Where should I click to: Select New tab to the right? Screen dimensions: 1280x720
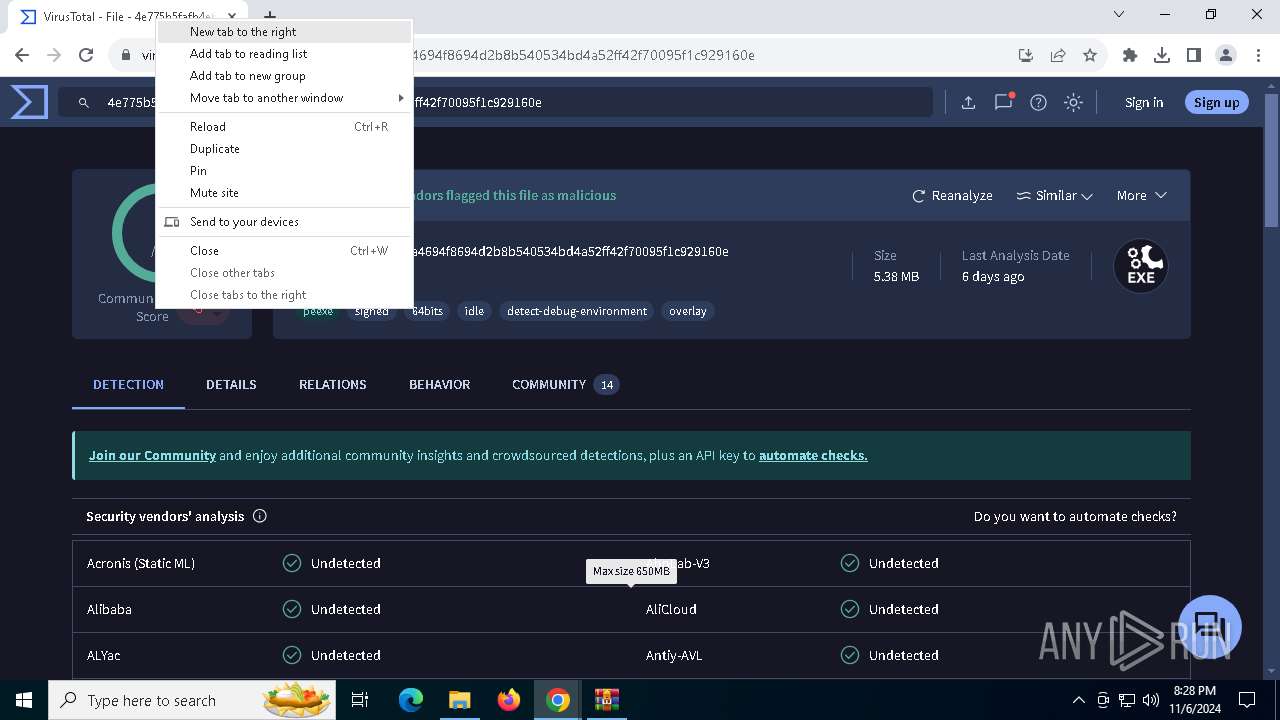tap(285, 32)
